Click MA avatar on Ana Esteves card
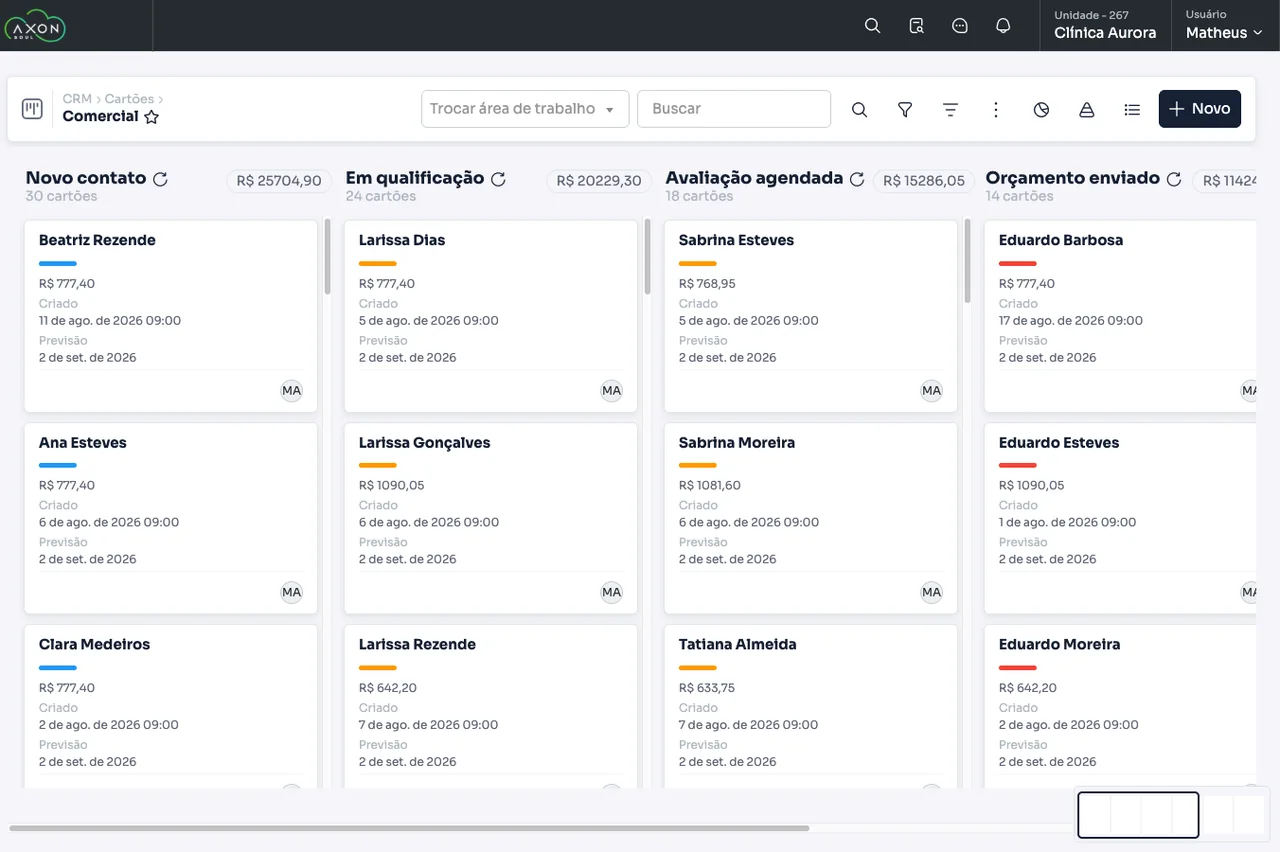Screen dimensions: 1280x852 coord(291,593)
